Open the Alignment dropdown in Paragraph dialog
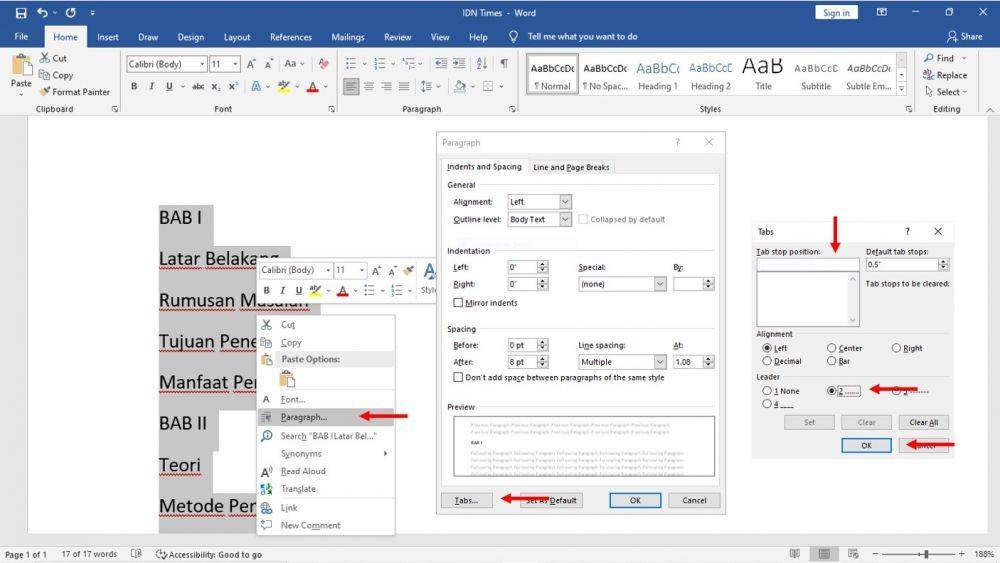The width and height of the screenshot is (1000, 563). coord(565,201)
